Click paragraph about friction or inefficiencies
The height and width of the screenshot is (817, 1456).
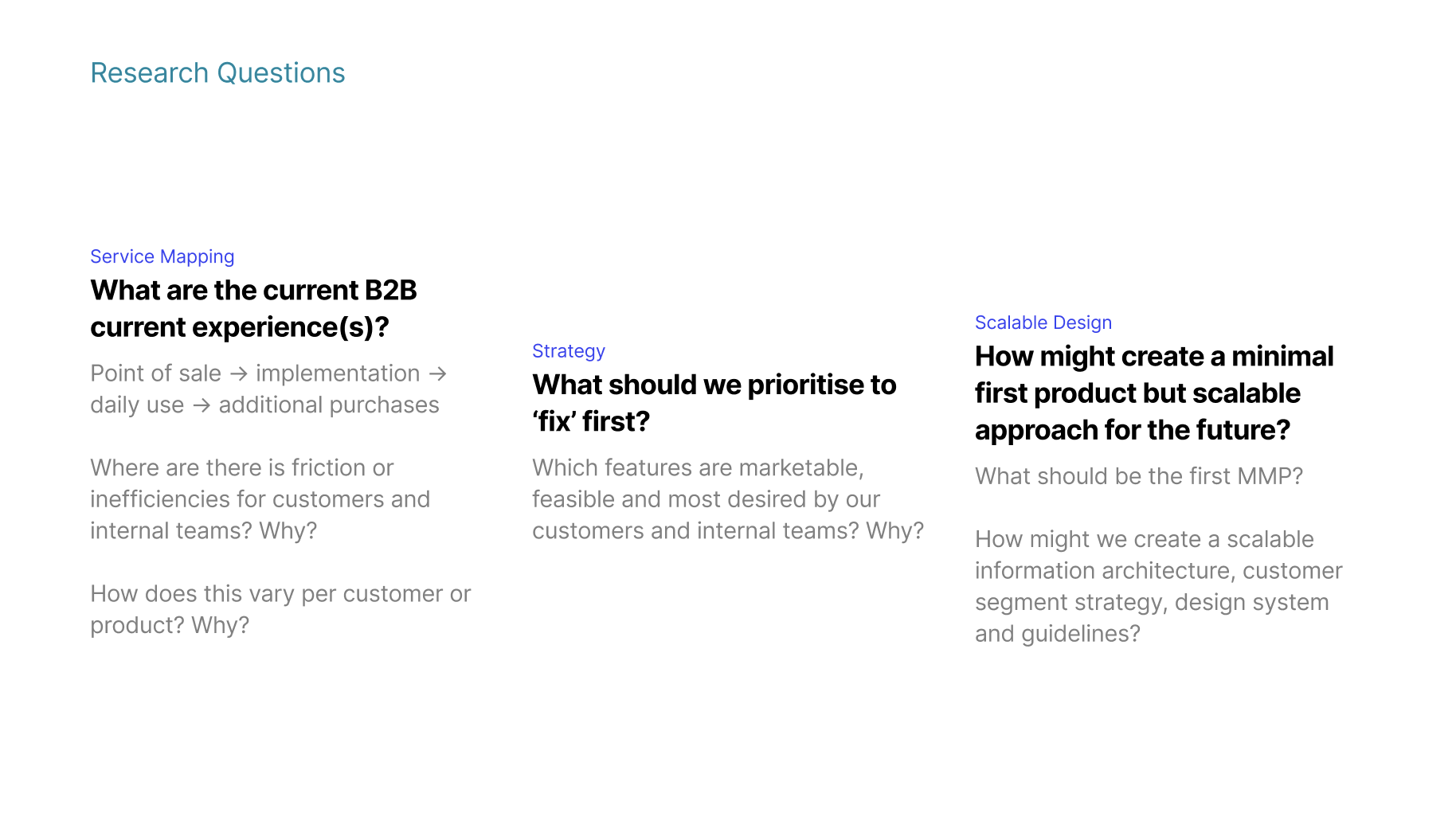(x=260, y=499)
